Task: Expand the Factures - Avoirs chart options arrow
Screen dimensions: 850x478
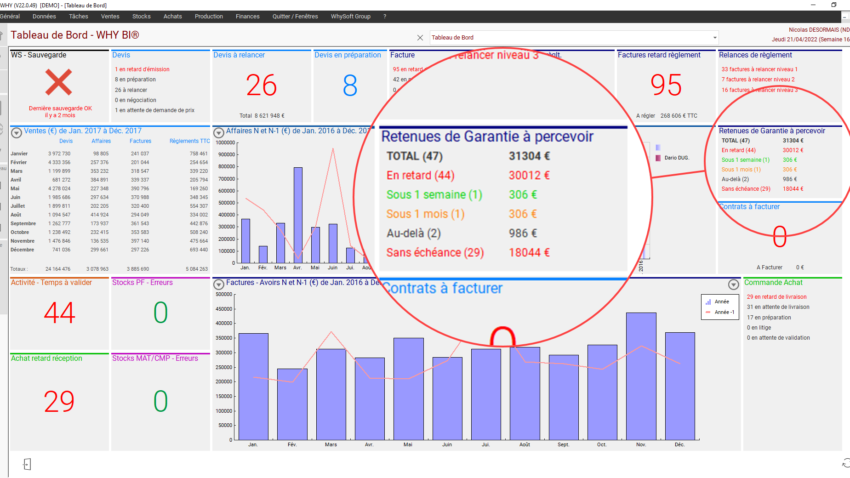Action: [218, 284]
